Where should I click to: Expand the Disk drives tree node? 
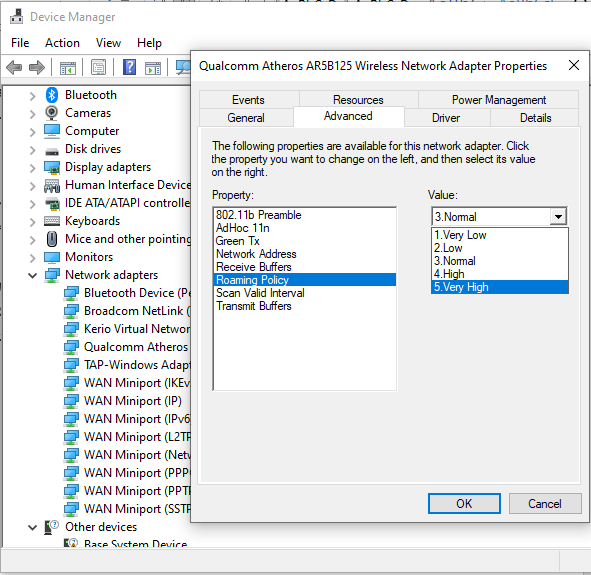point(32,150)
